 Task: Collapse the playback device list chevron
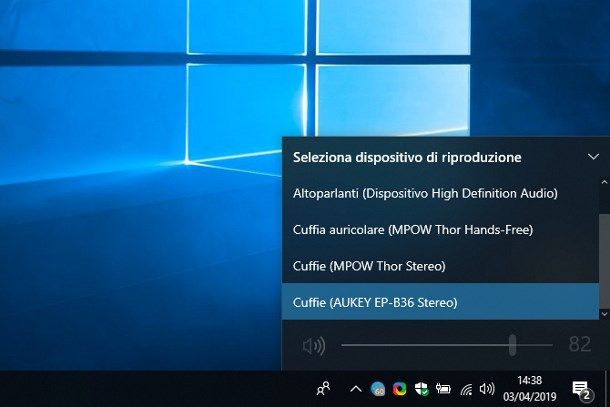pos(593,157)
